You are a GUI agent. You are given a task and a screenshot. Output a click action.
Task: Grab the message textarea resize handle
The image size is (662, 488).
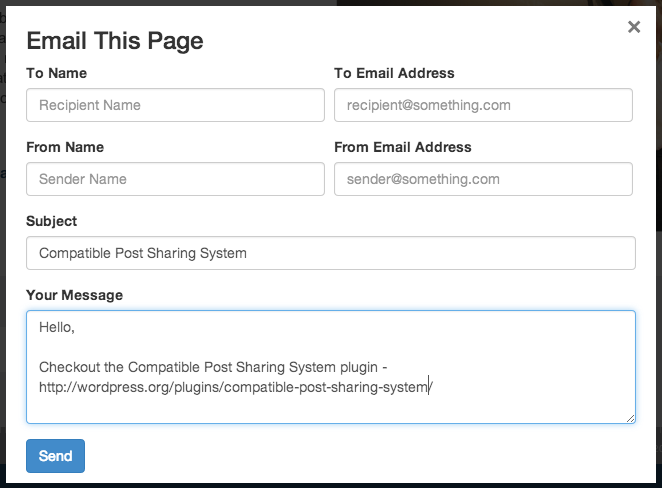coord(630,418)
